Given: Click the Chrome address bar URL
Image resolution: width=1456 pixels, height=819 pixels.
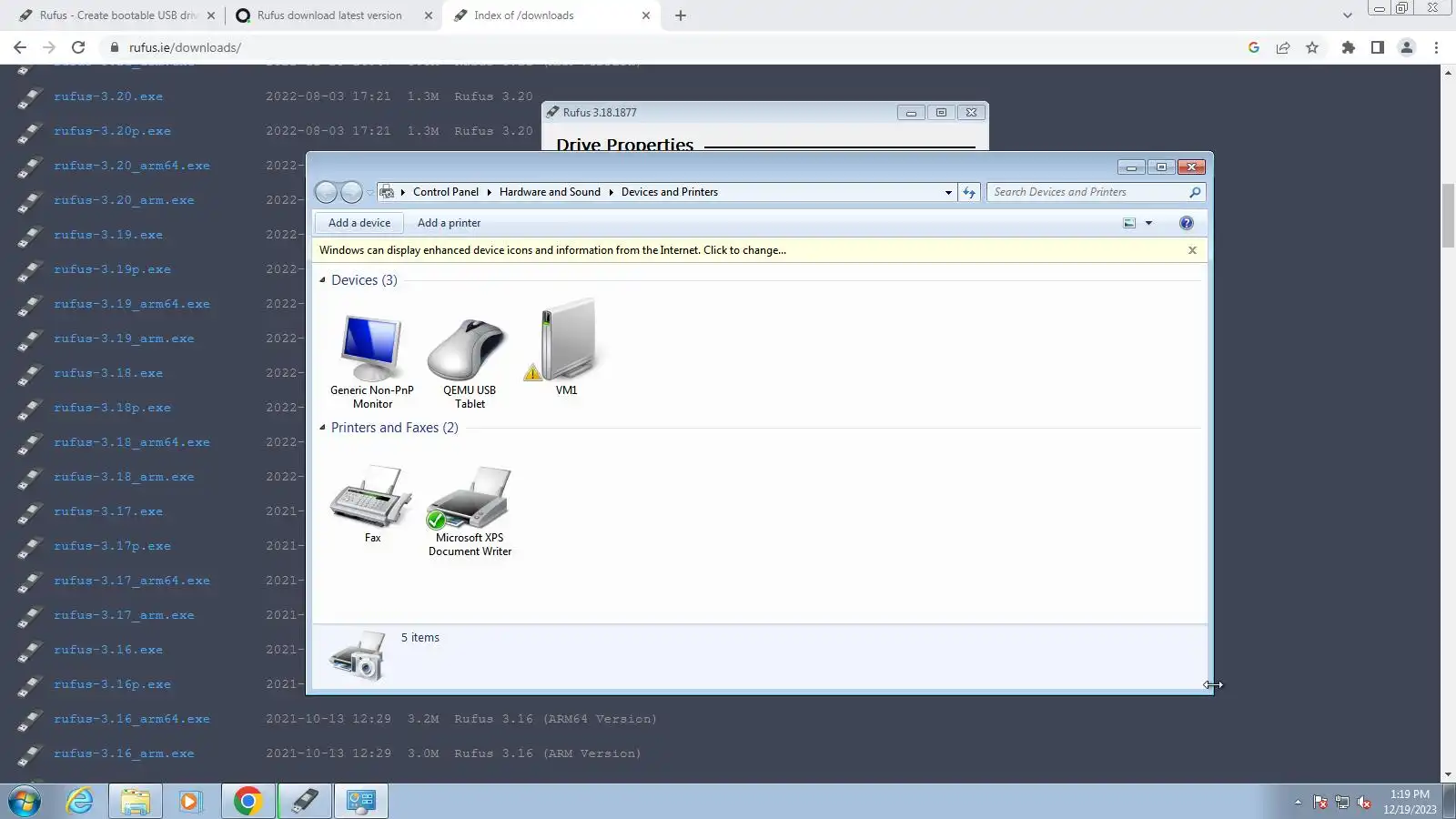Looking at the screenshot, I should click(185, 47).
